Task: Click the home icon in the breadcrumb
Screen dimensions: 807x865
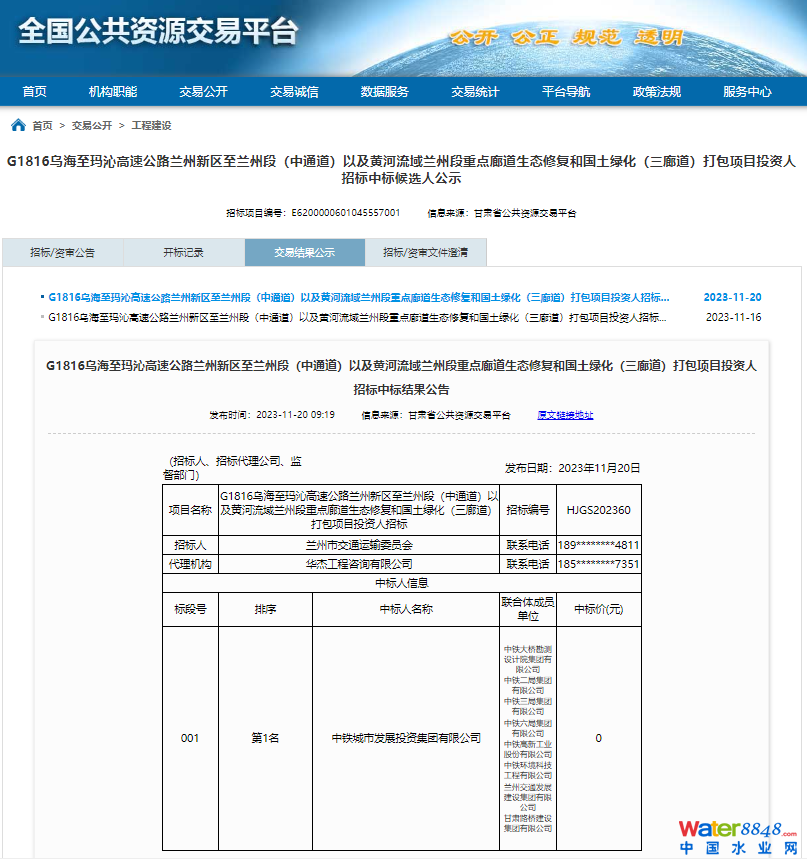Action: [18, 126]
